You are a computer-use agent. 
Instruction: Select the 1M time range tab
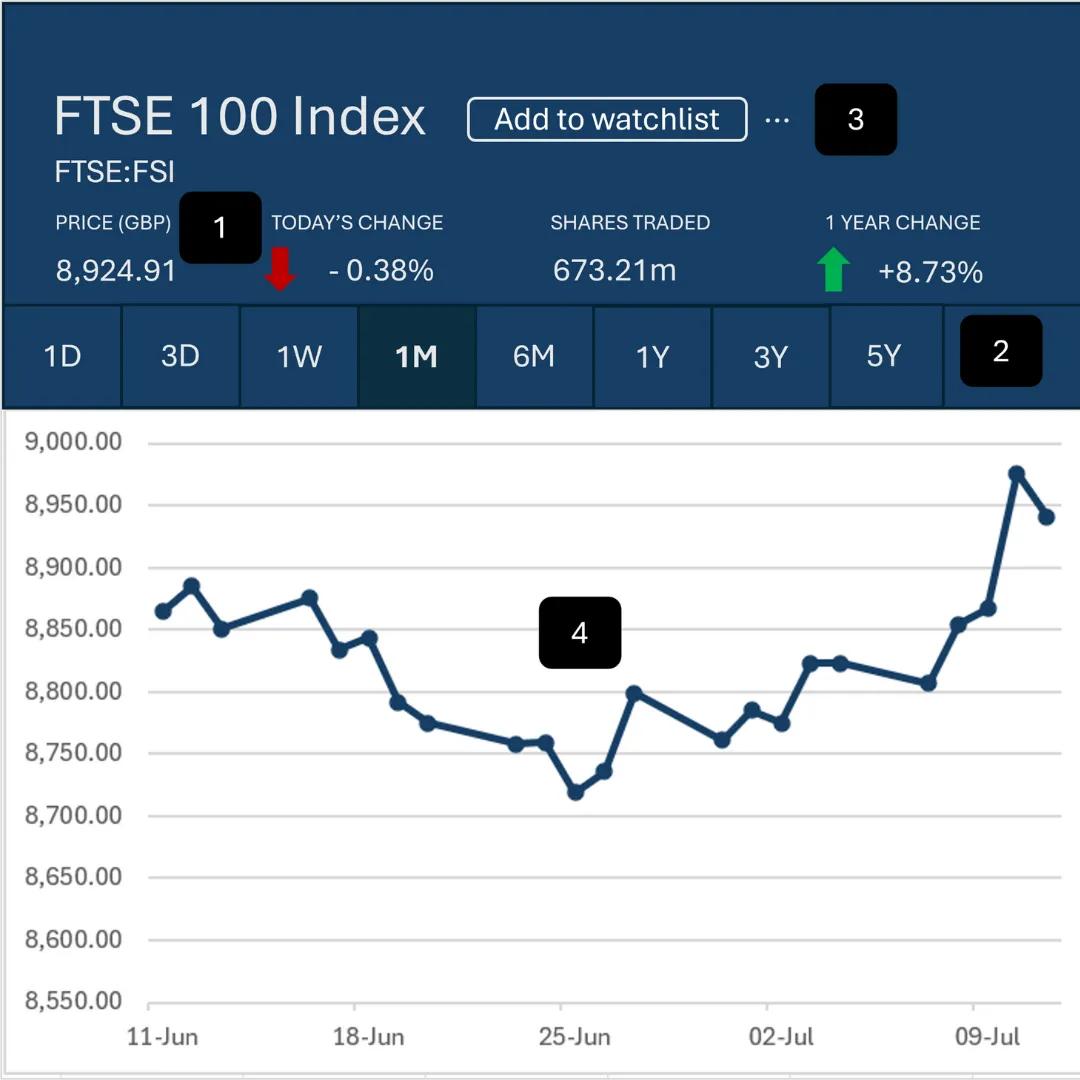417,357
